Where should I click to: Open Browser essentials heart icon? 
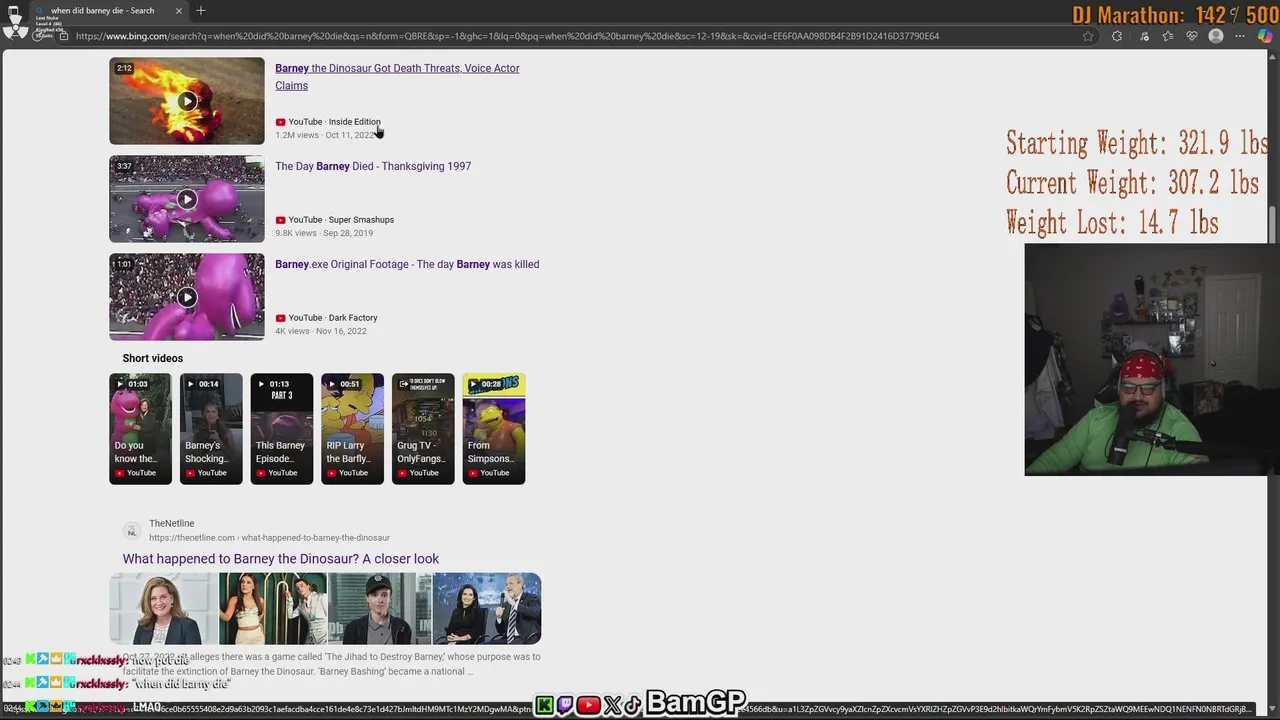tap(1192, 36)
